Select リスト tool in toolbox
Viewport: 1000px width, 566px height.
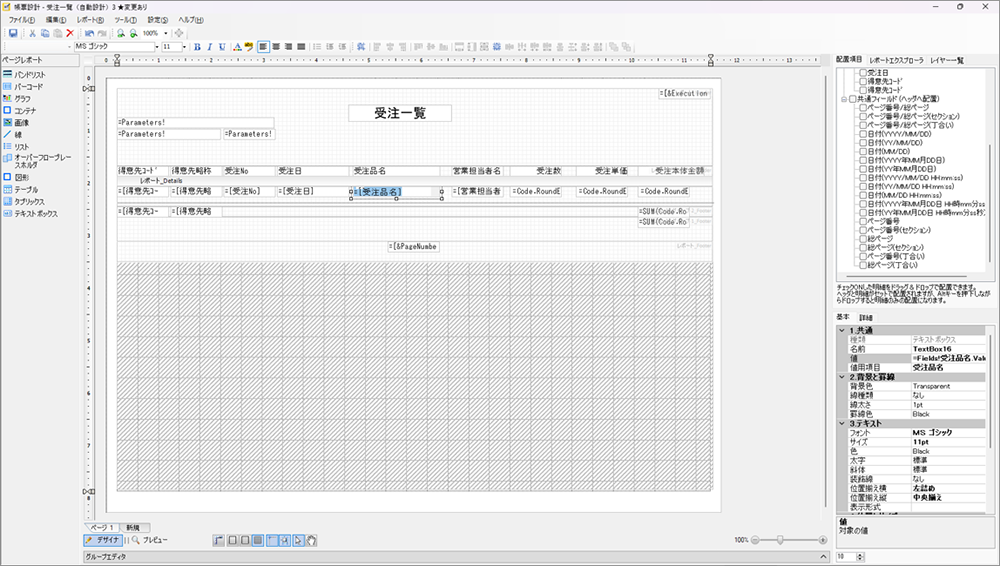click(16, 147)
